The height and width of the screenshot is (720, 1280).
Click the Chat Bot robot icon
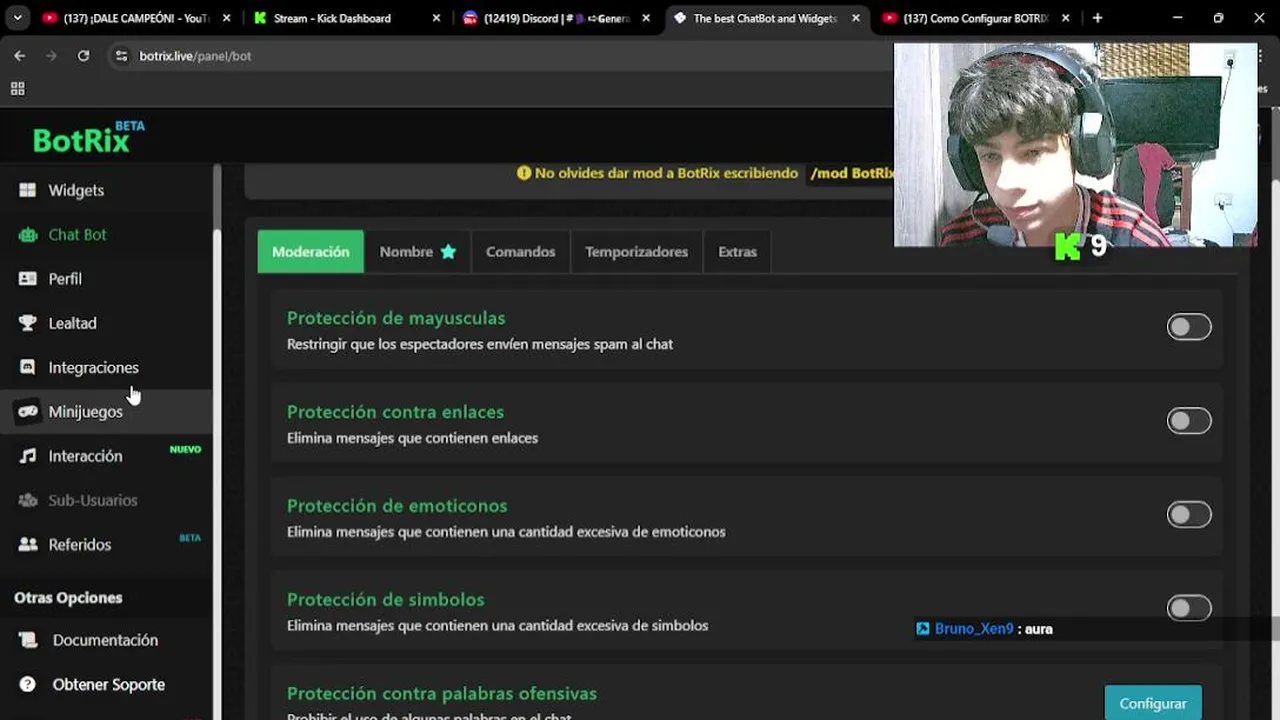(28, 234)
